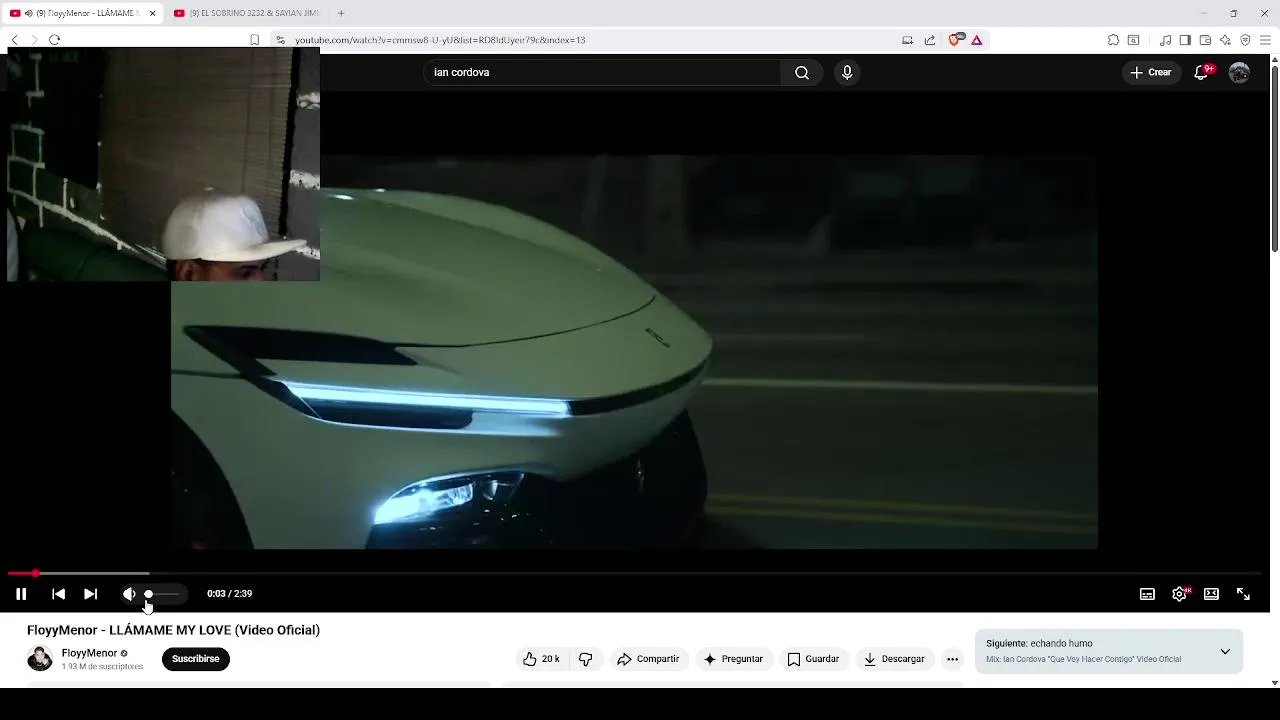Switch to the EL SOBRINO 3232 tab
The height and width of the screenshot is (720, 1280).
pyautogui.click(x=246, y=13)
